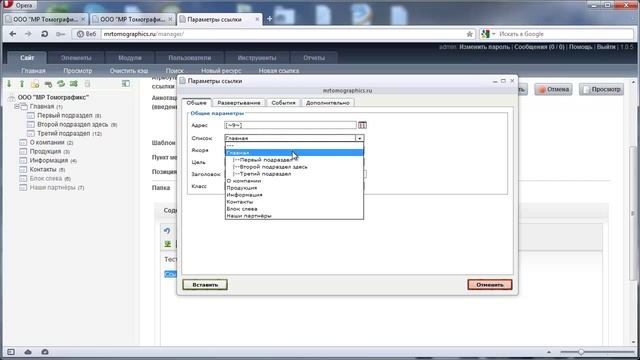Image resolution: width=640 pixels, height=360 pixels.
Task: Choose 'Продукция' in the dropdown list
Action: pos(294,188)
